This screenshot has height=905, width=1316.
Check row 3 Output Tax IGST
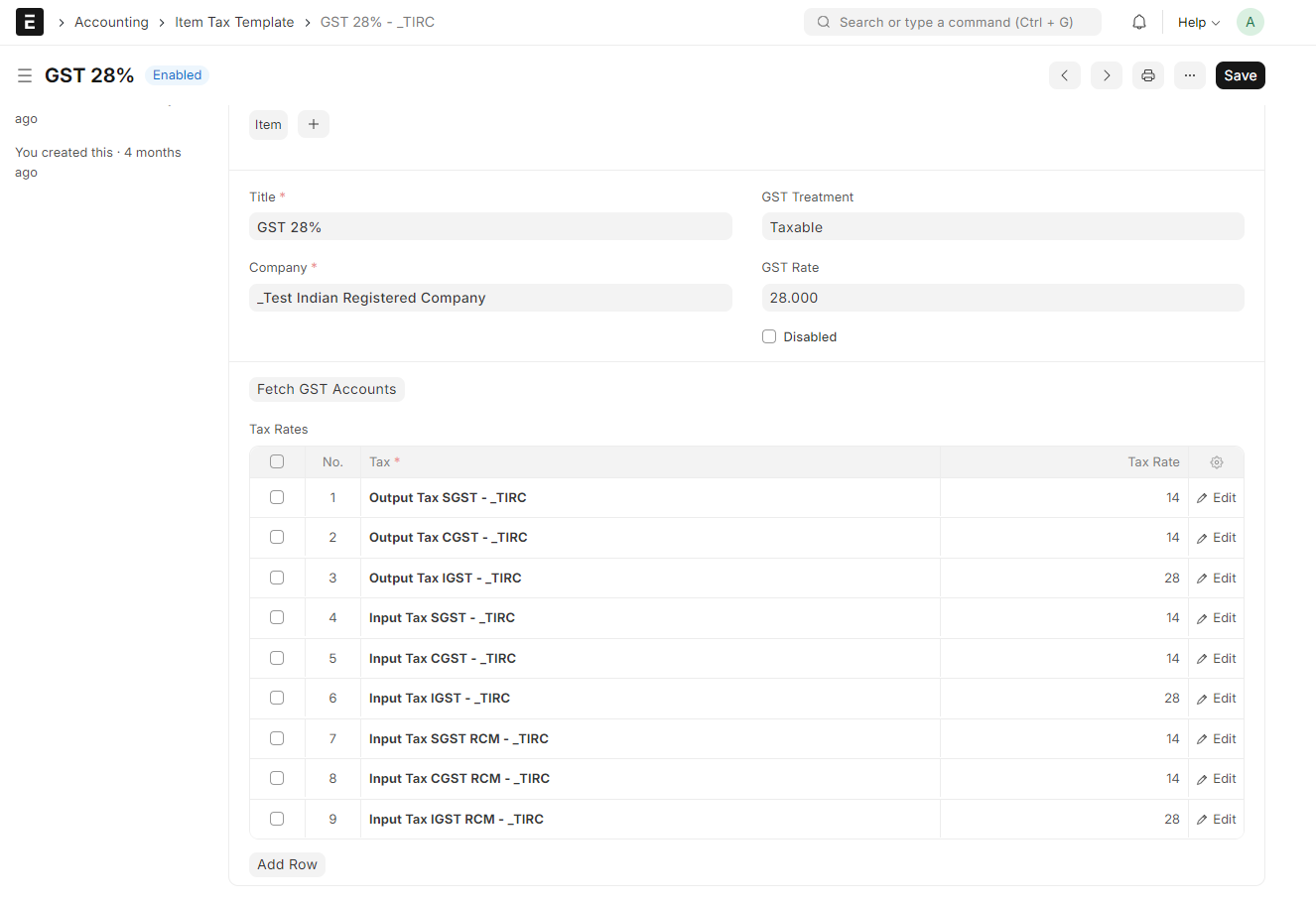click(x=277, y=578)
